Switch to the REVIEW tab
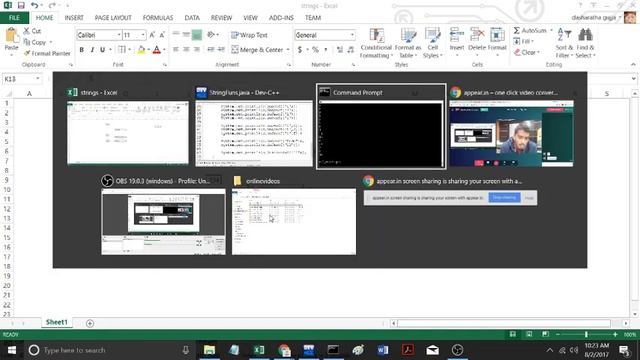Viewport: 640px width, 360px height. (x=221, y=18)
